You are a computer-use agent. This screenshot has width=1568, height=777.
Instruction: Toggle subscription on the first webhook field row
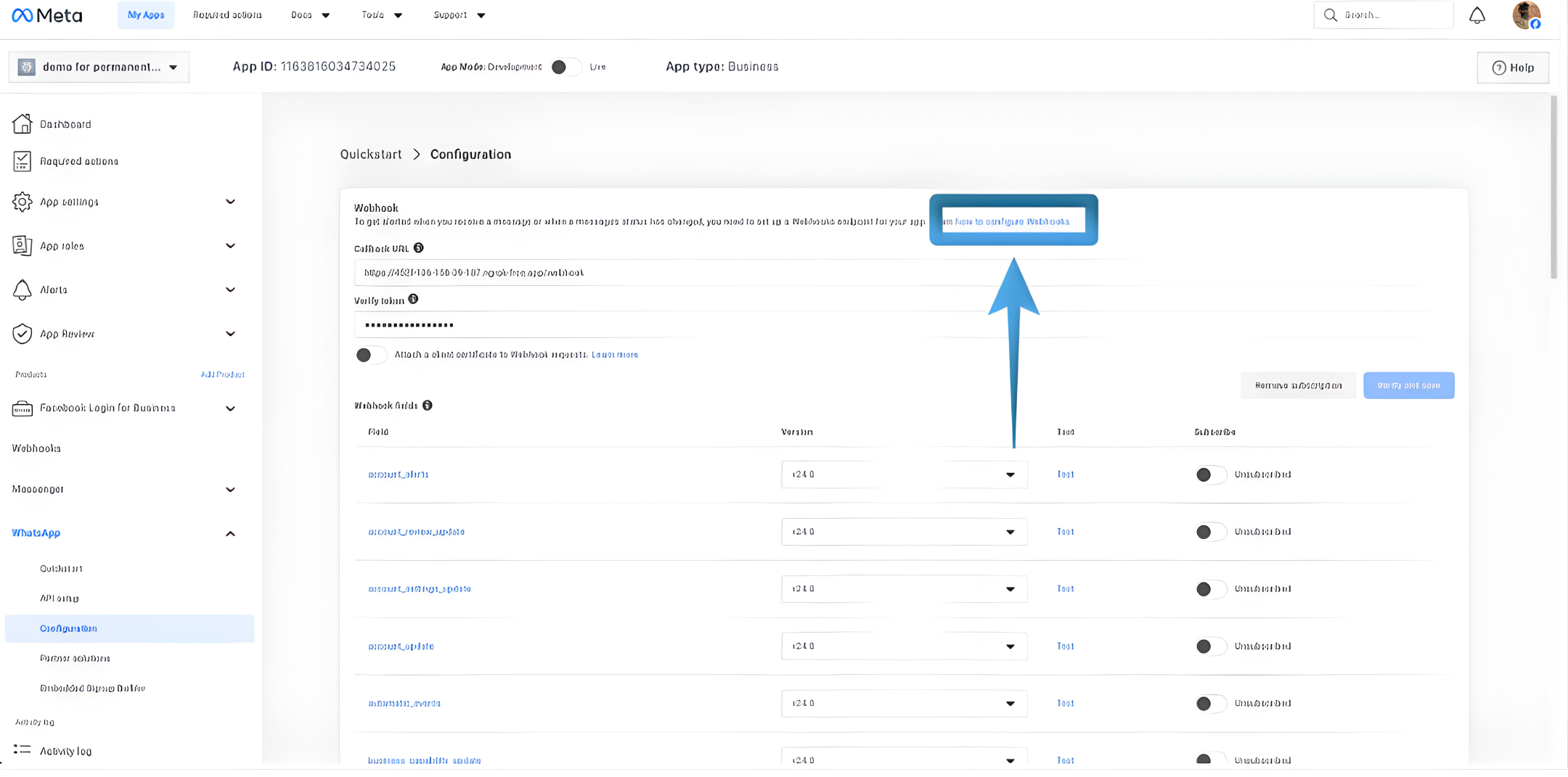click(1209, 474)
